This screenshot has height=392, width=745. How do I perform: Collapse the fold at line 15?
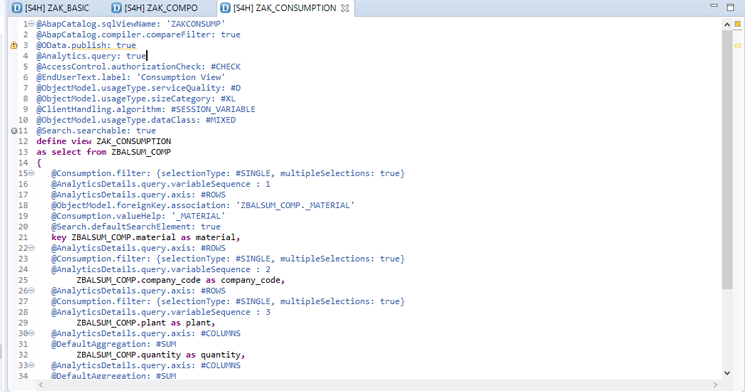coord(31,173)
